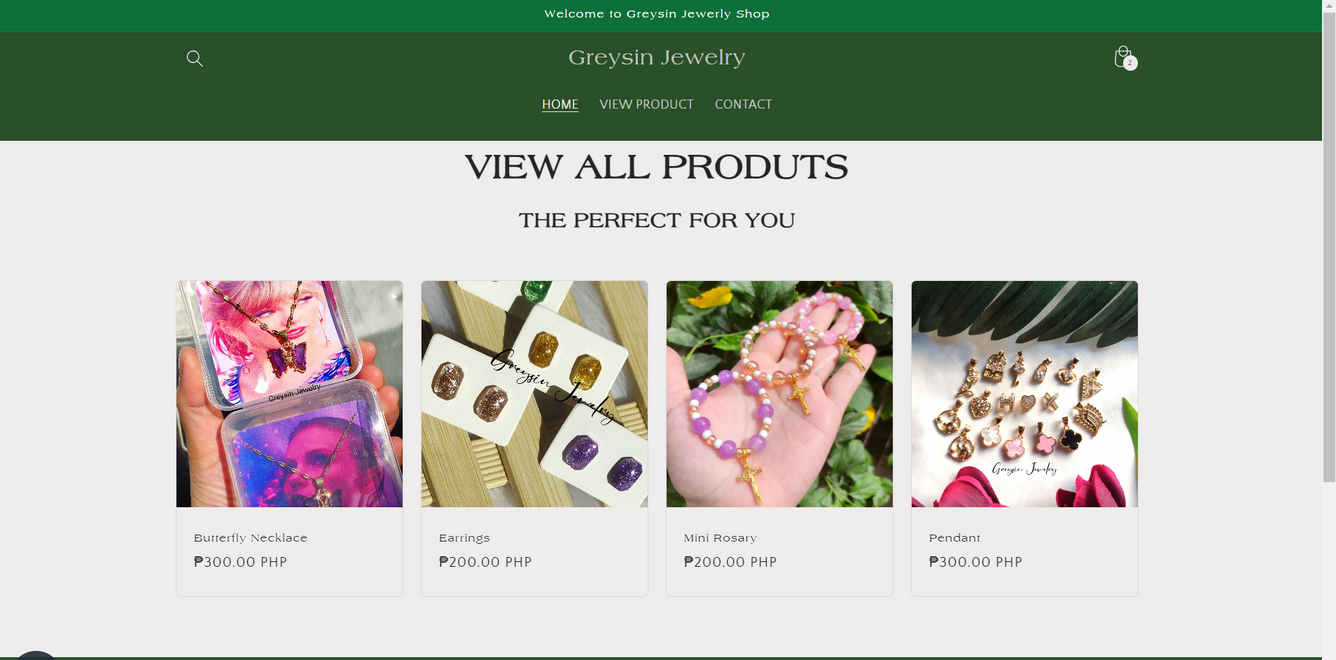This screenshot has width=1336, height=660.
Task: Open the search magnifier icon
Action: pyautogui.click(x=195, y=58)
